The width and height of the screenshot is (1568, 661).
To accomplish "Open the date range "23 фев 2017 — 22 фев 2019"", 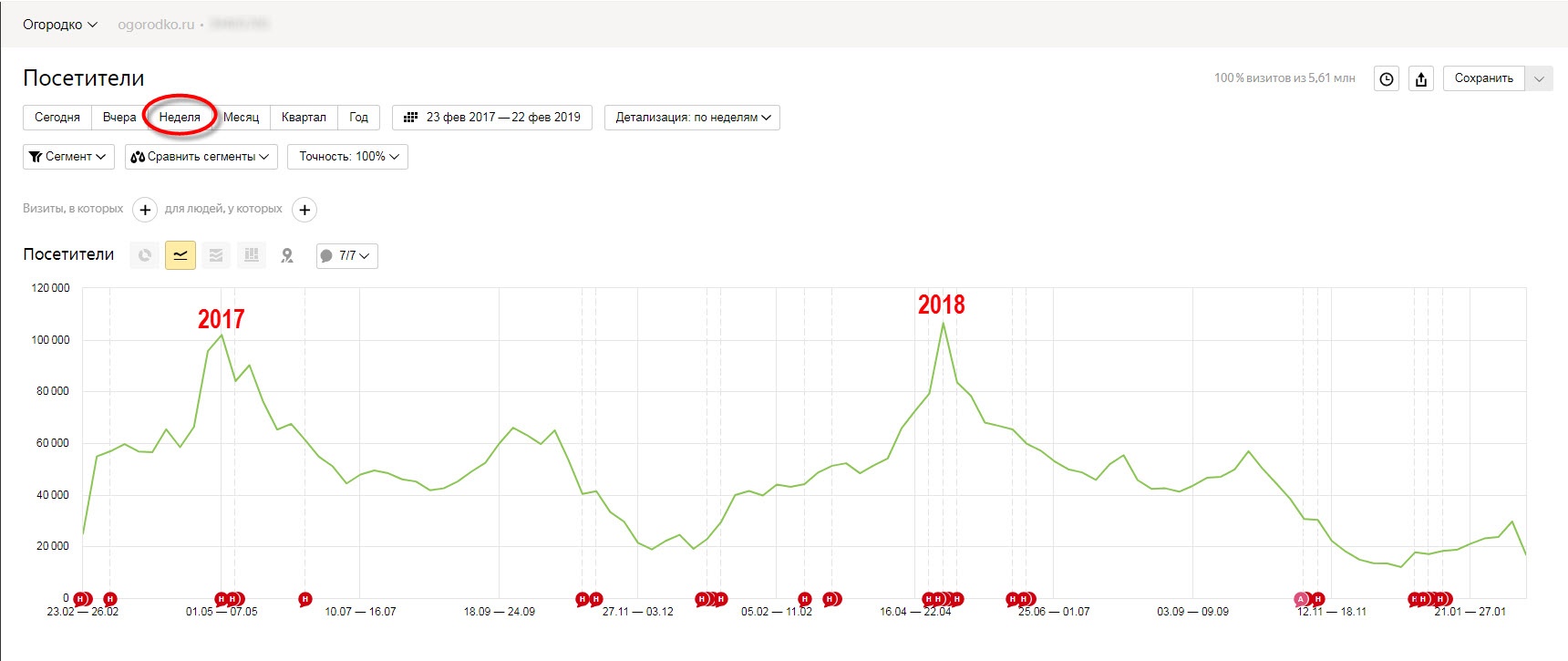I will (x=492, y=118).
